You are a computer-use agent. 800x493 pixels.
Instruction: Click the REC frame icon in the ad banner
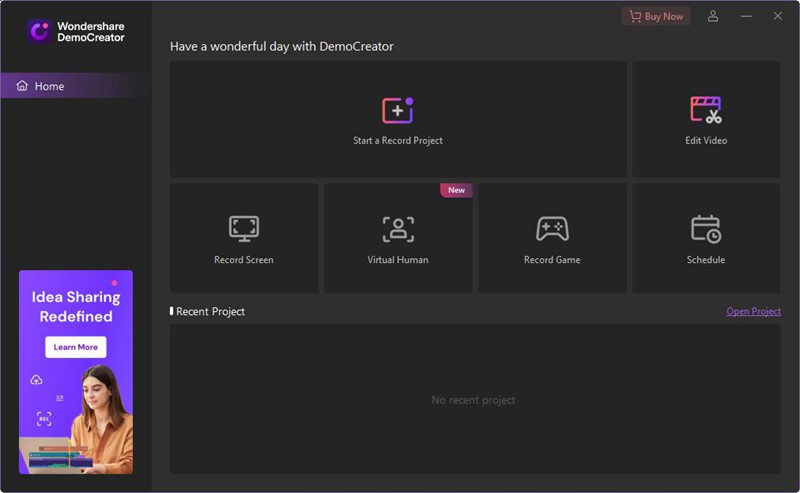pos(44,419)
